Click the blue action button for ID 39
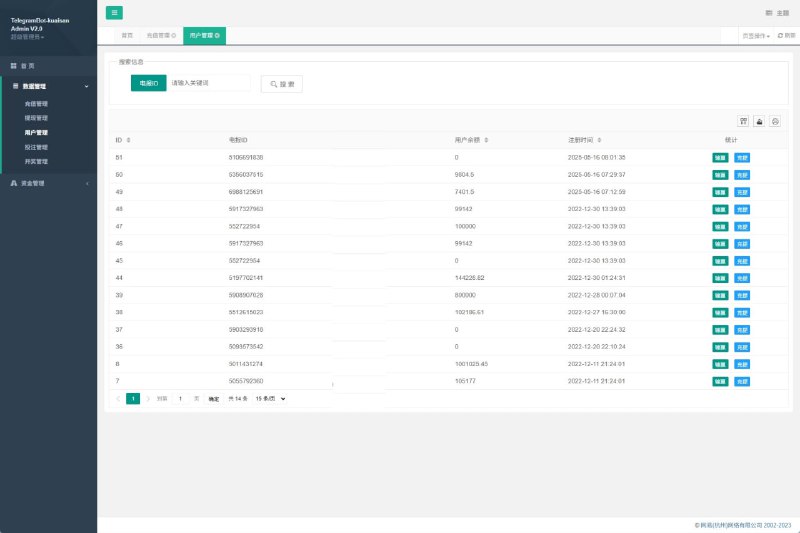Image resolution: width=800 pixels, height=533 pixels. (x=742, y=295)
